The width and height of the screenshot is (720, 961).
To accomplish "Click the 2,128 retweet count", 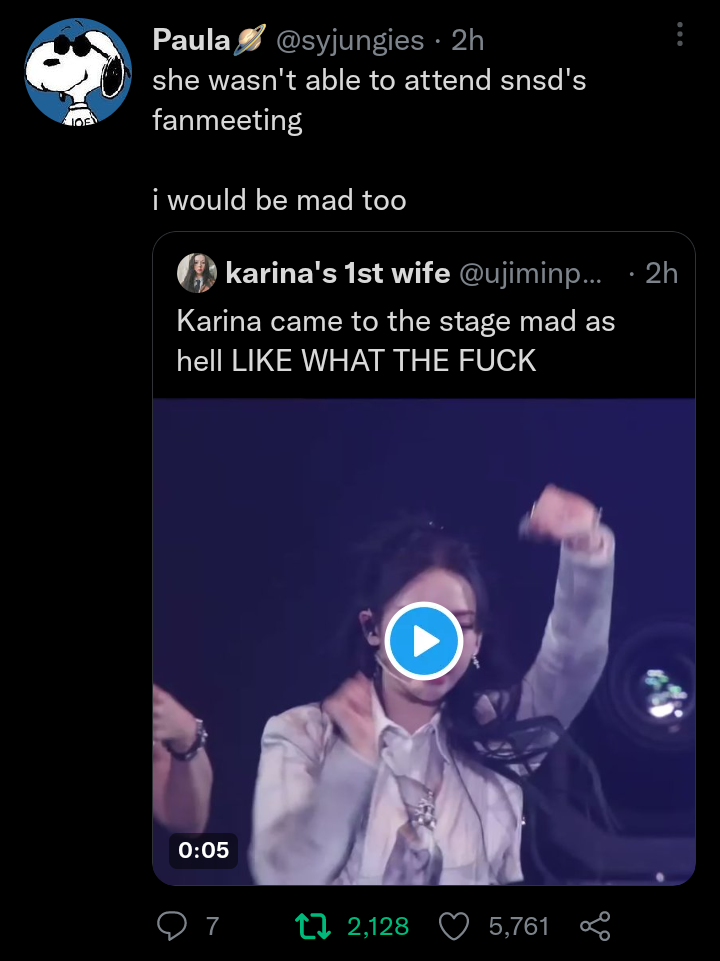I will tap(378, 926).
